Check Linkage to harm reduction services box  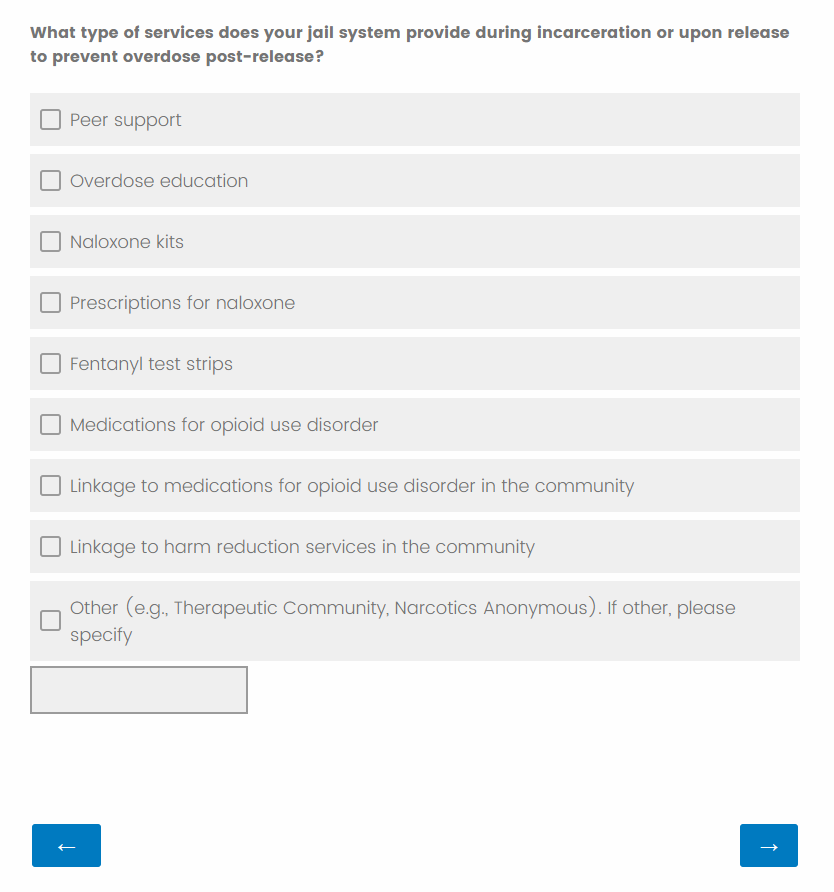(x=50, y=547)
